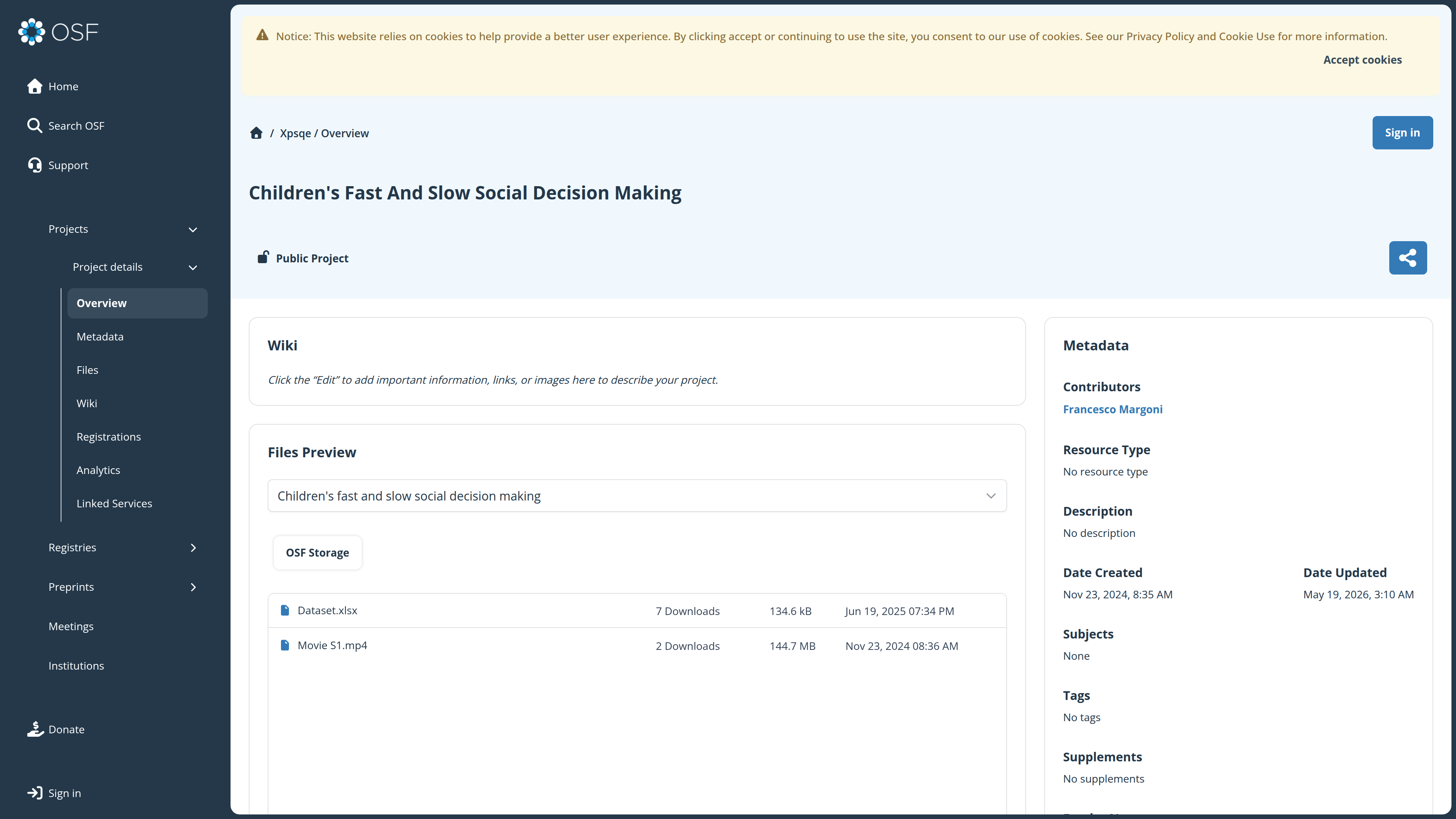Click the Search OSF label
The height and width of the screenshot is (819, 1456).
(76, 126)
